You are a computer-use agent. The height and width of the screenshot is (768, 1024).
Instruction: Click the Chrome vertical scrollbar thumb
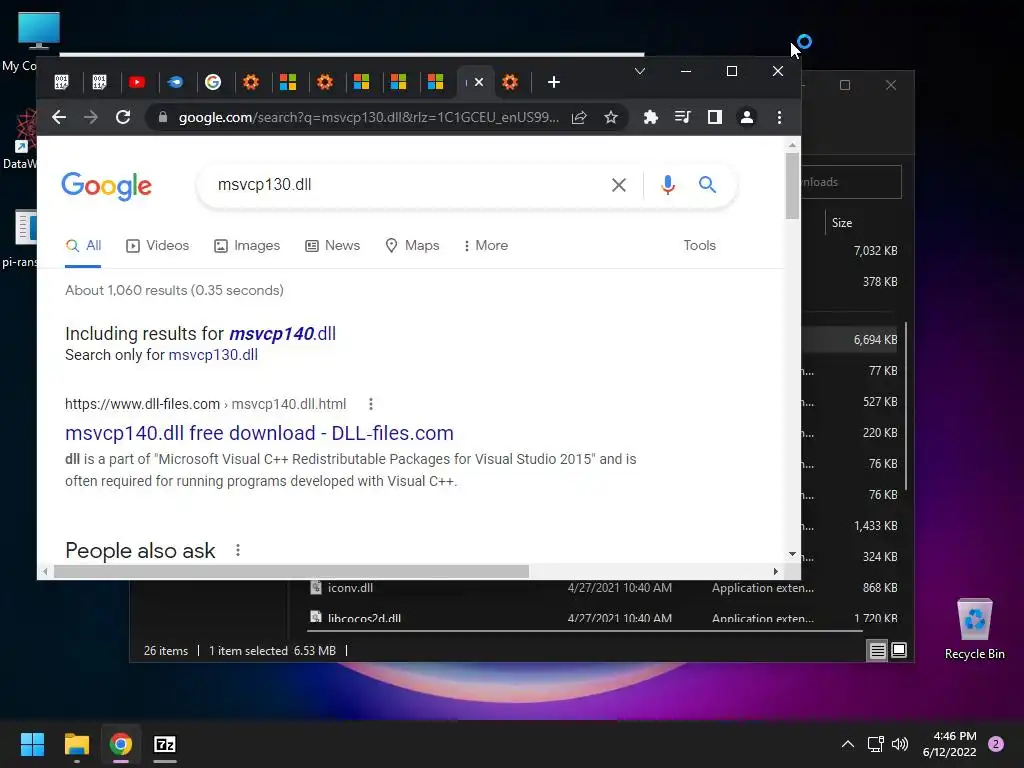tap(792, 186)
